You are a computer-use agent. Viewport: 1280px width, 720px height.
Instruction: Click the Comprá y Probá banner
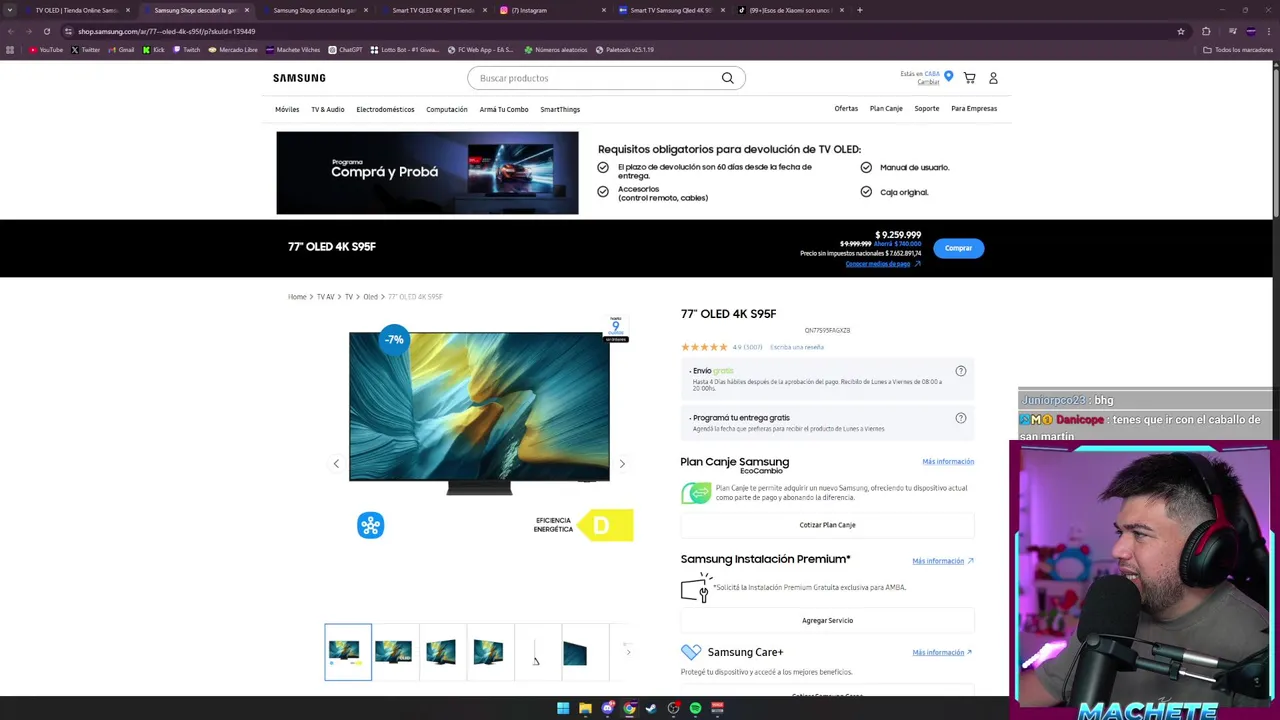[427, 173]
